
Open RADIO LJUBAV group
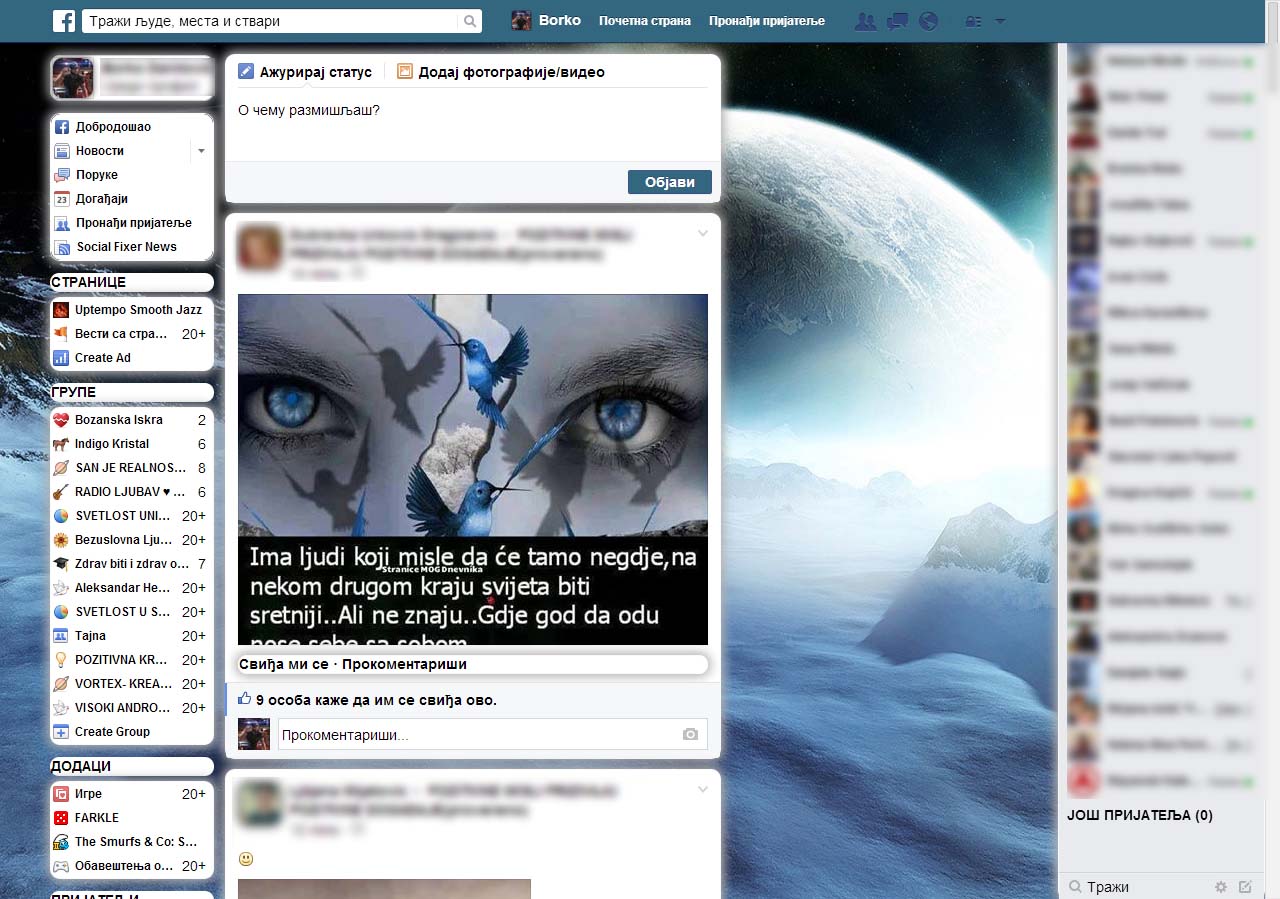coord(131,492)
